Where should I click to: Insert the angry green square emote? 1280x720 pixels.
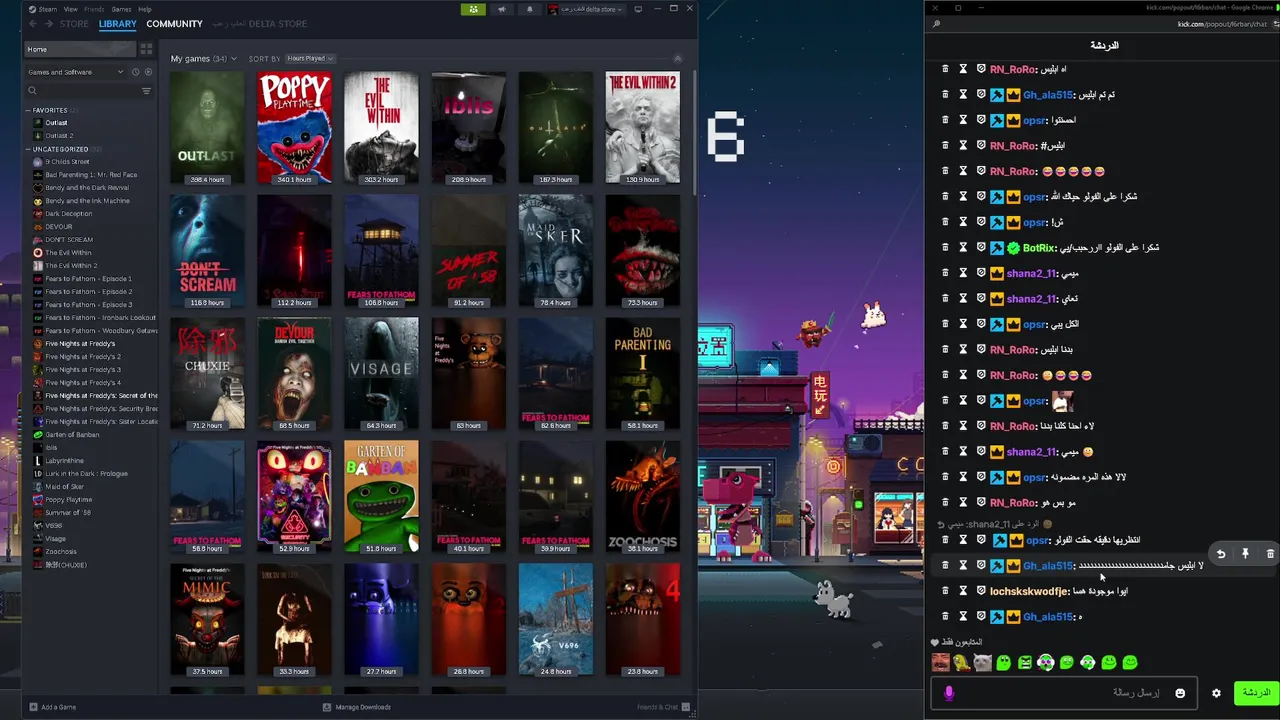tap(1024, 662)
